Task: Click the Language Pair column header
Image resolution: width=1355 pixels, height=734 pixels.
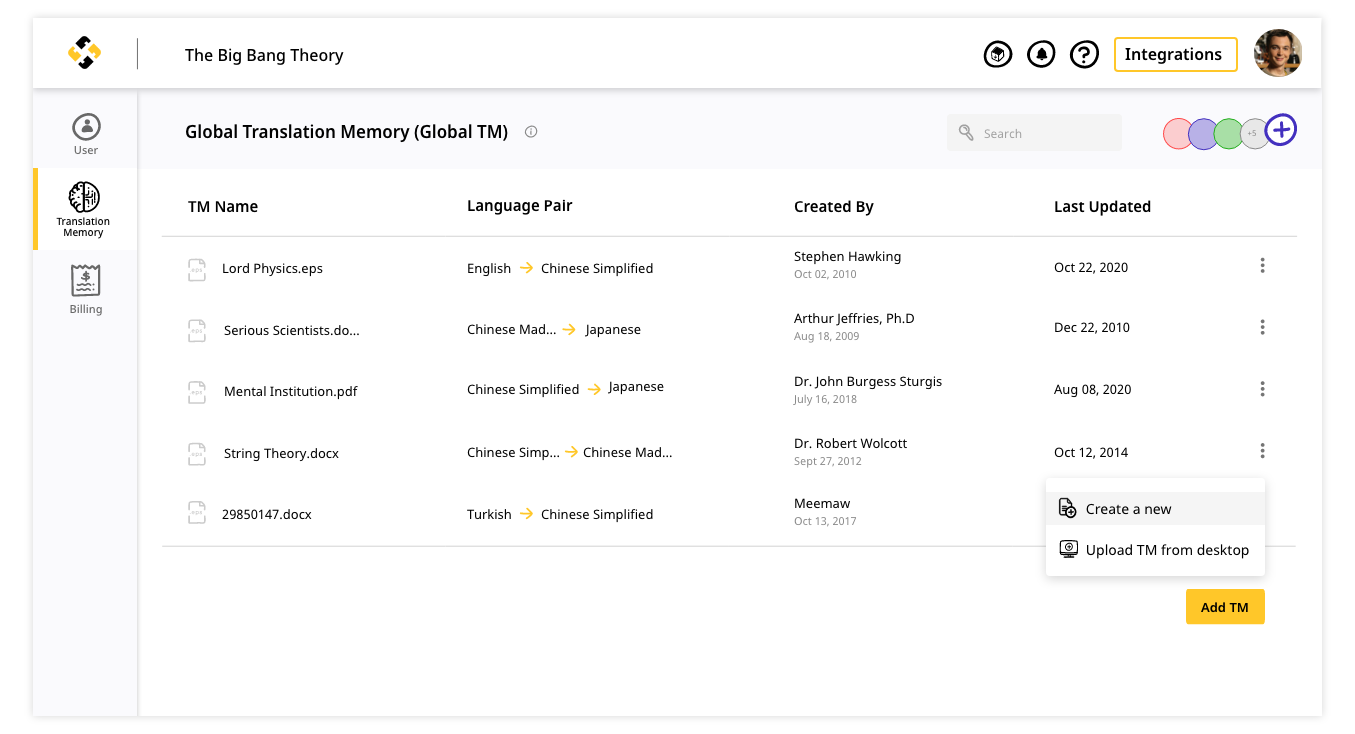Action: (520, 206)
